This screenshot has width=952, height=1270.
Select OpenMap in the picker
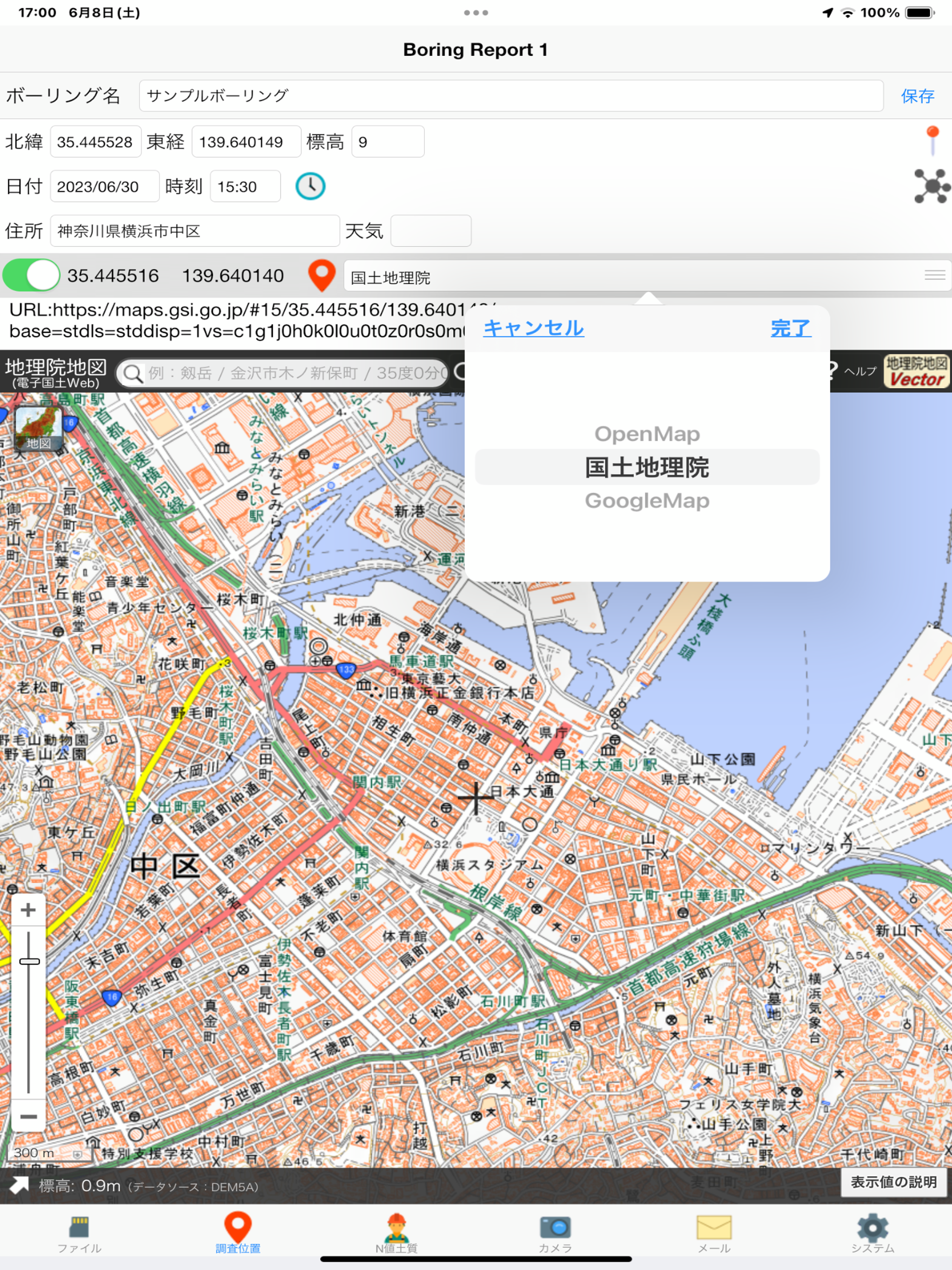pos(647,434)
